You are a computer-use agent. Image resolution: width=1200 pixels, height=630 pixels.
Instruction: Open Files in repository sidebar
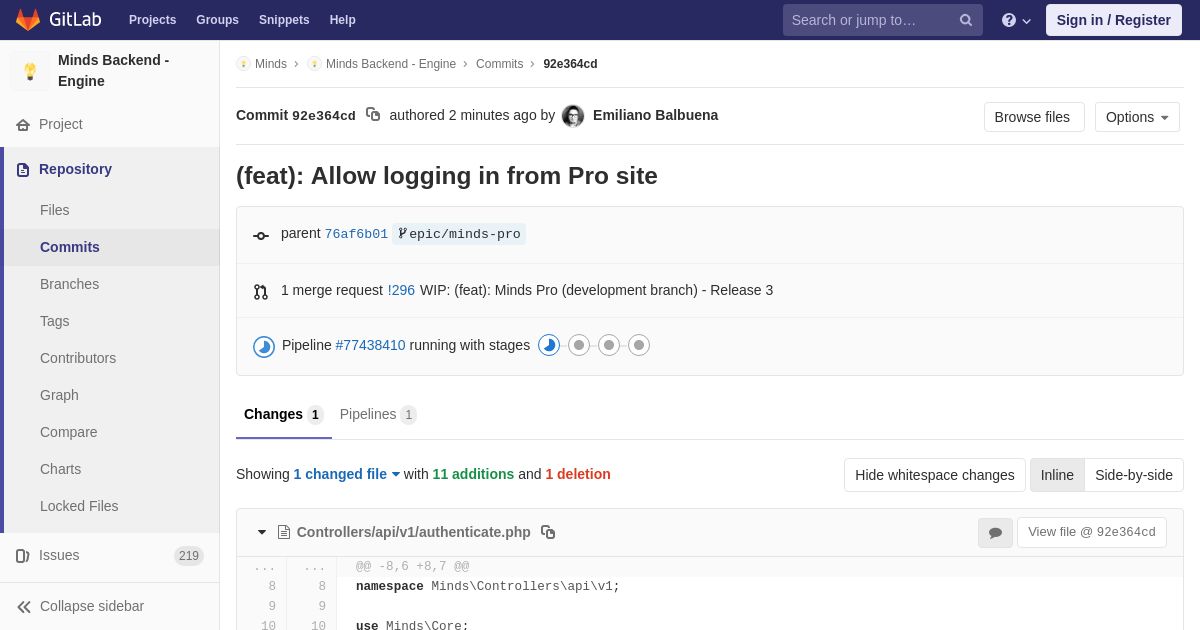54,210
